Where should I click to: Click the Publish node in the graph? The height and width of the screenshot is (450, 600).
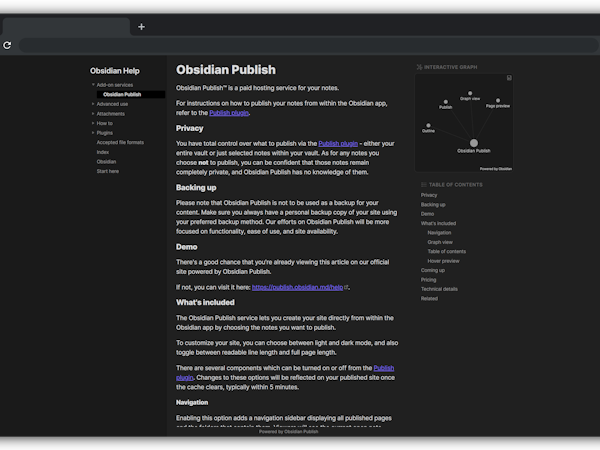(446, 100)
